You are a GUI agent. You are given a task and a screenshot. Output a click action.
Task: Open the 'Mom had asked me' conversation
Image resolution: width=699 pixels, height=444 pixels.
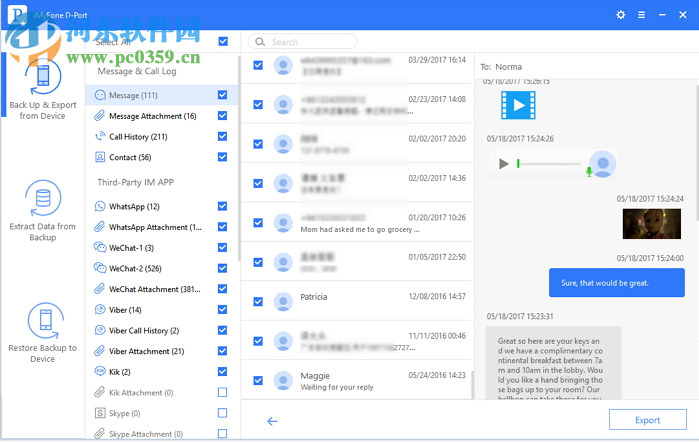click(357, 222)
